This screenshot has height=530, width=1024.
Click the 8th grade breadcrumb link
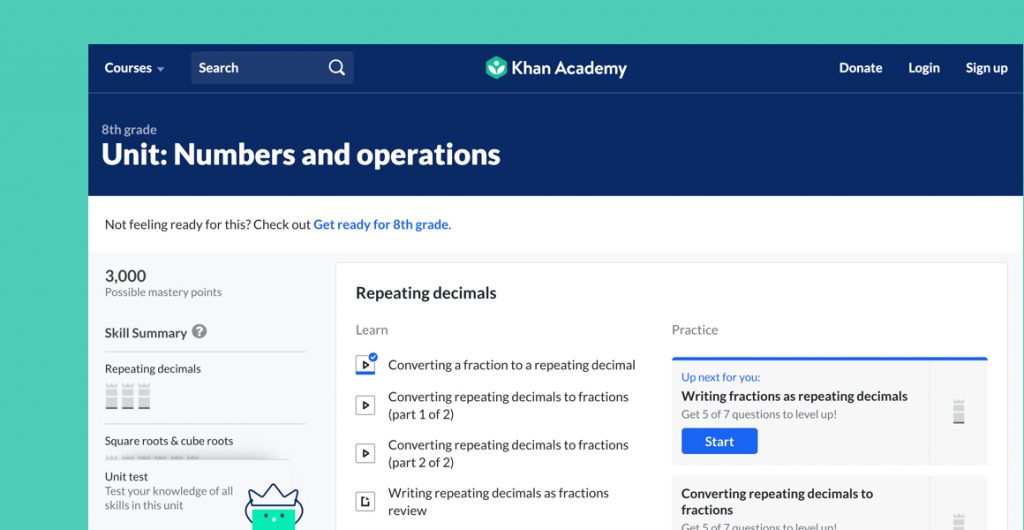(129, 129)
